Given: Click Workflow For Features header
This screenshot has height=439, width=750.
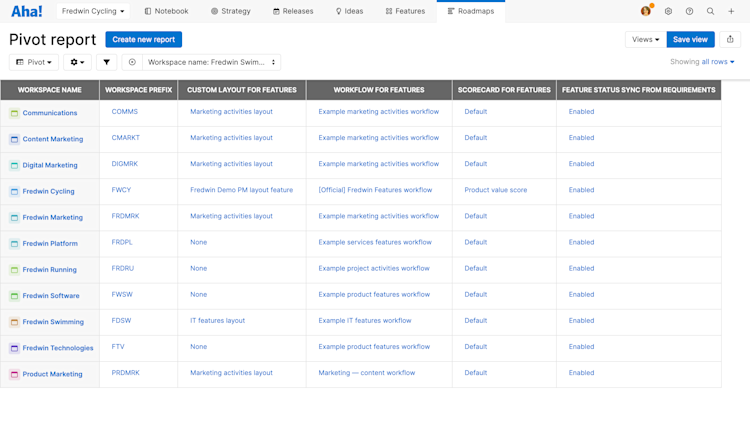Looking at the screenshot, I should point(379,90).
